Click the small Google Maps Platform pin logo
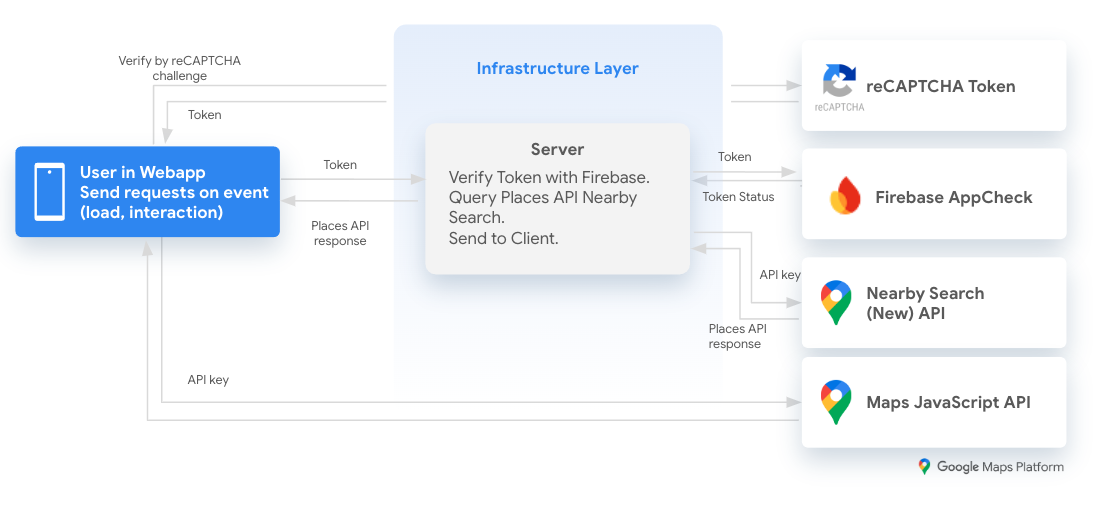Viewport: 1113px width, 505px height. tap(924, 467)
